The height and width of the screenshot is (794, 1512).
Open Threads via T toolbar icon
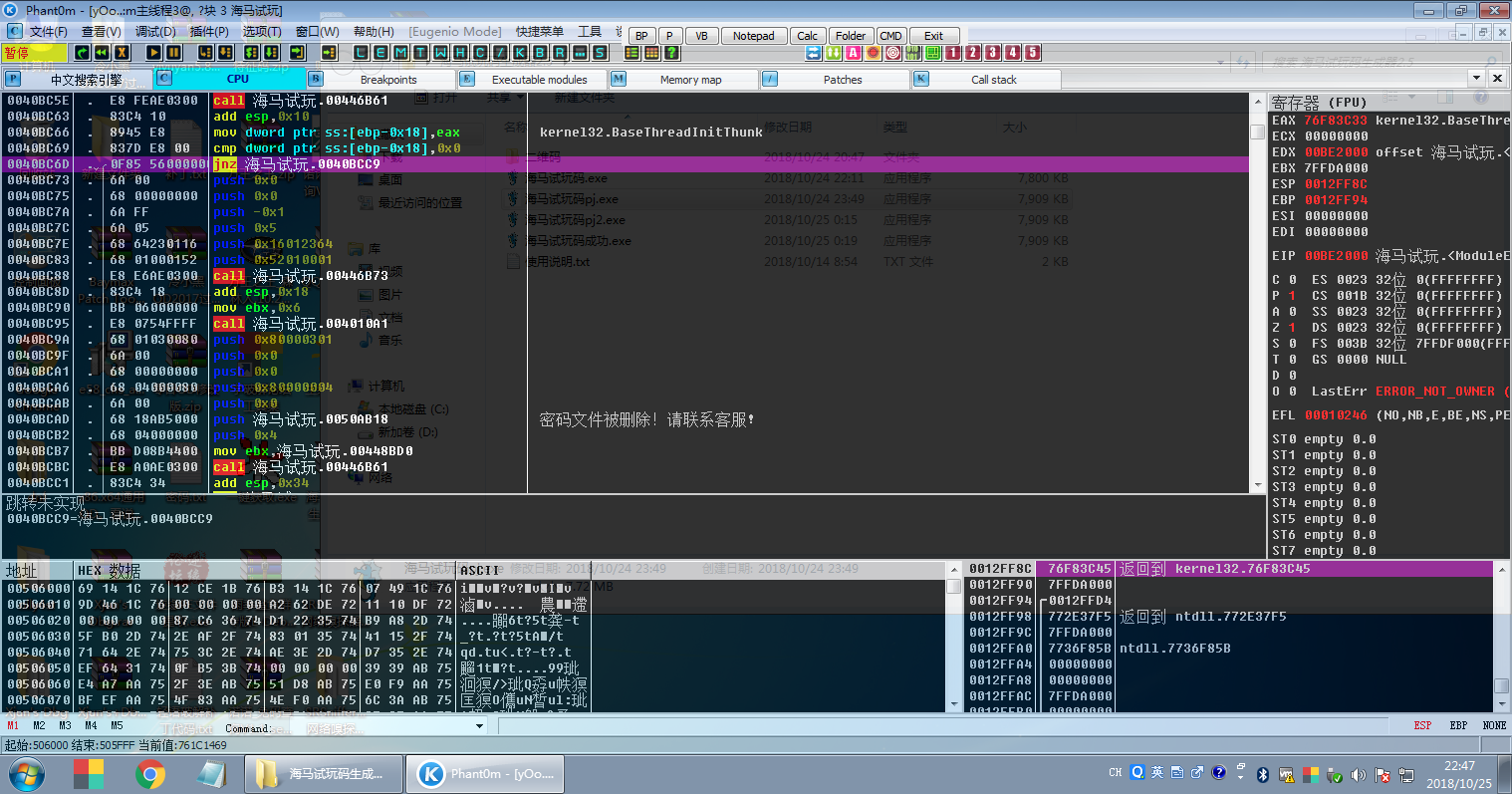pyautogui.click(x=420, y=52)
